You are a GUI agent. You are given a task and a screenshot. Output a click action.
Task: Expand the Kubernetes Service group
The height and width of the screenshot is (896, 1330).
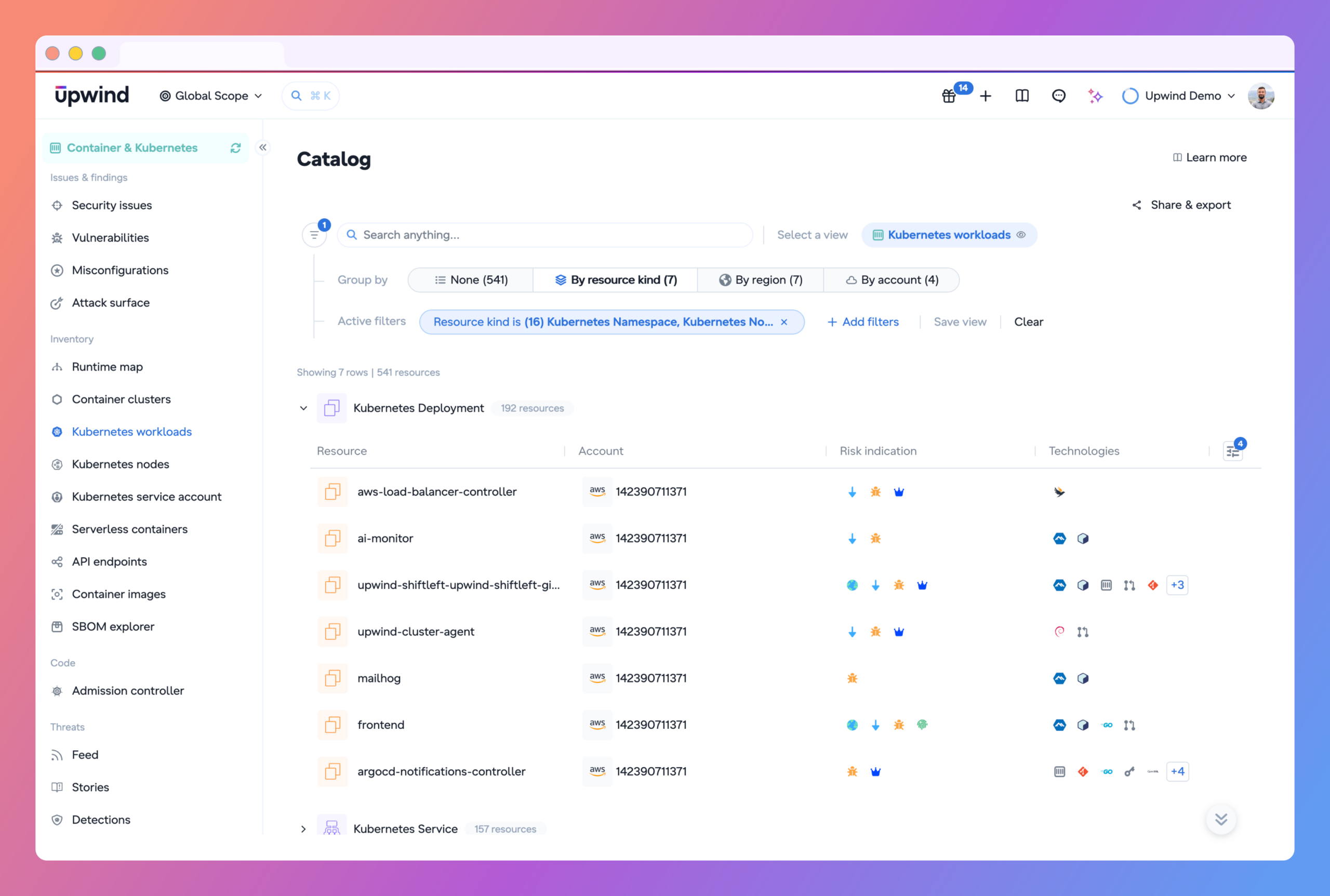303,828
